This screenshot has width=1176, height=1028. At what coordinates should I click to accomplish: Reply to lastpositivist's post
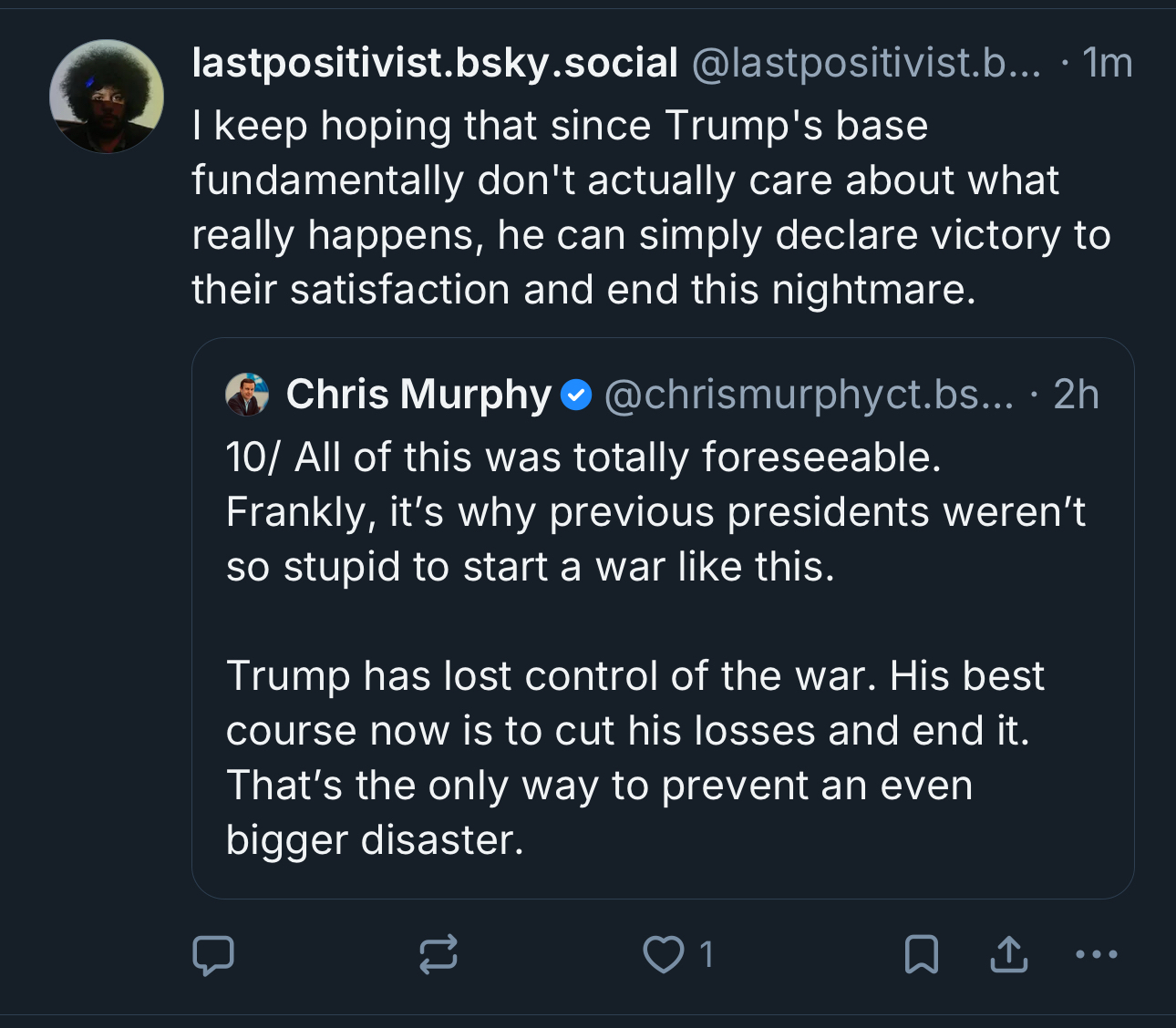tap(213, 955)
